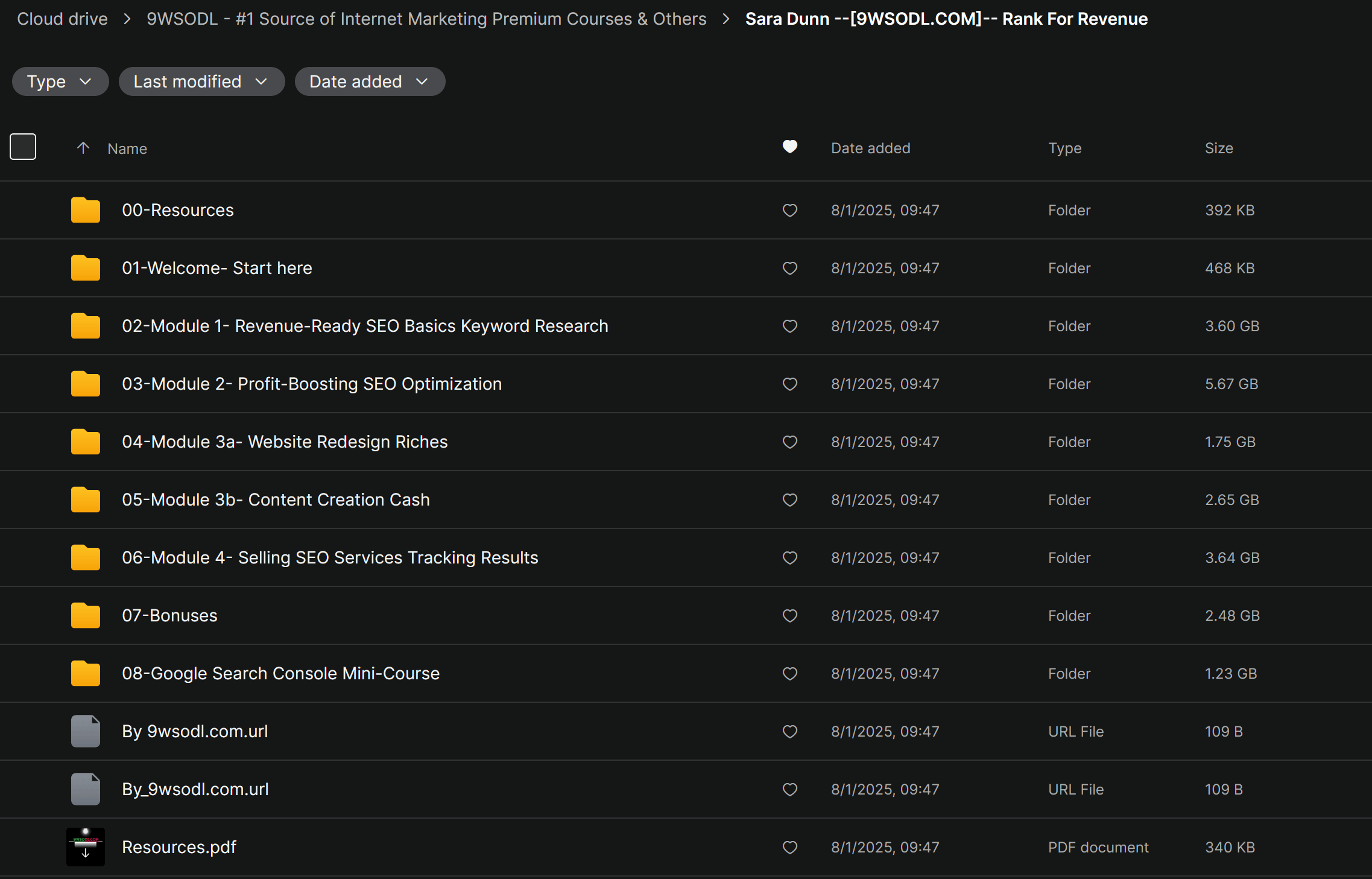Toggle the heart on Resources.pdf
The width and height of the screenshot is (1372, 879).
tap(789, 847)
